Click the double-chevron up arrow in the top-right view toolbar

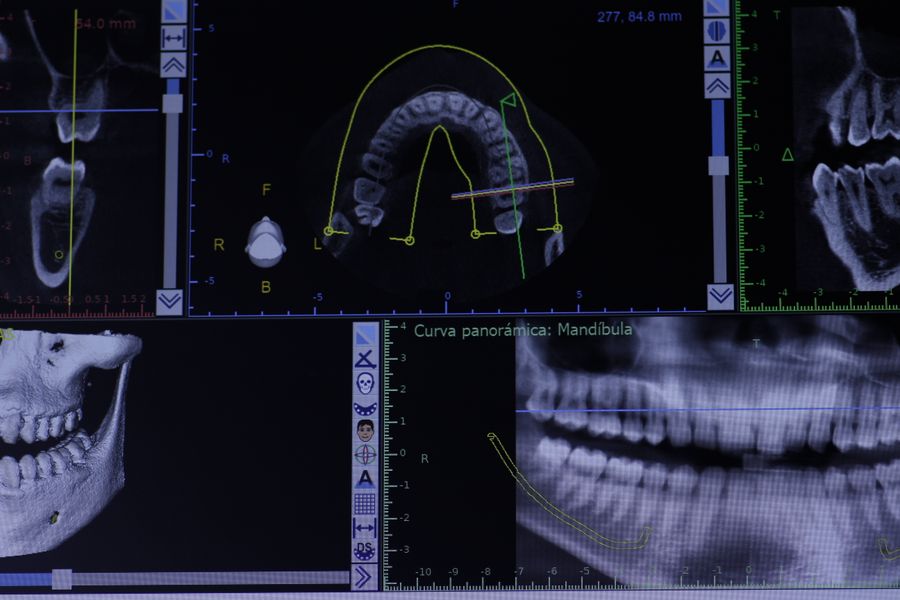pyautogui.click(x=717, y=86)
